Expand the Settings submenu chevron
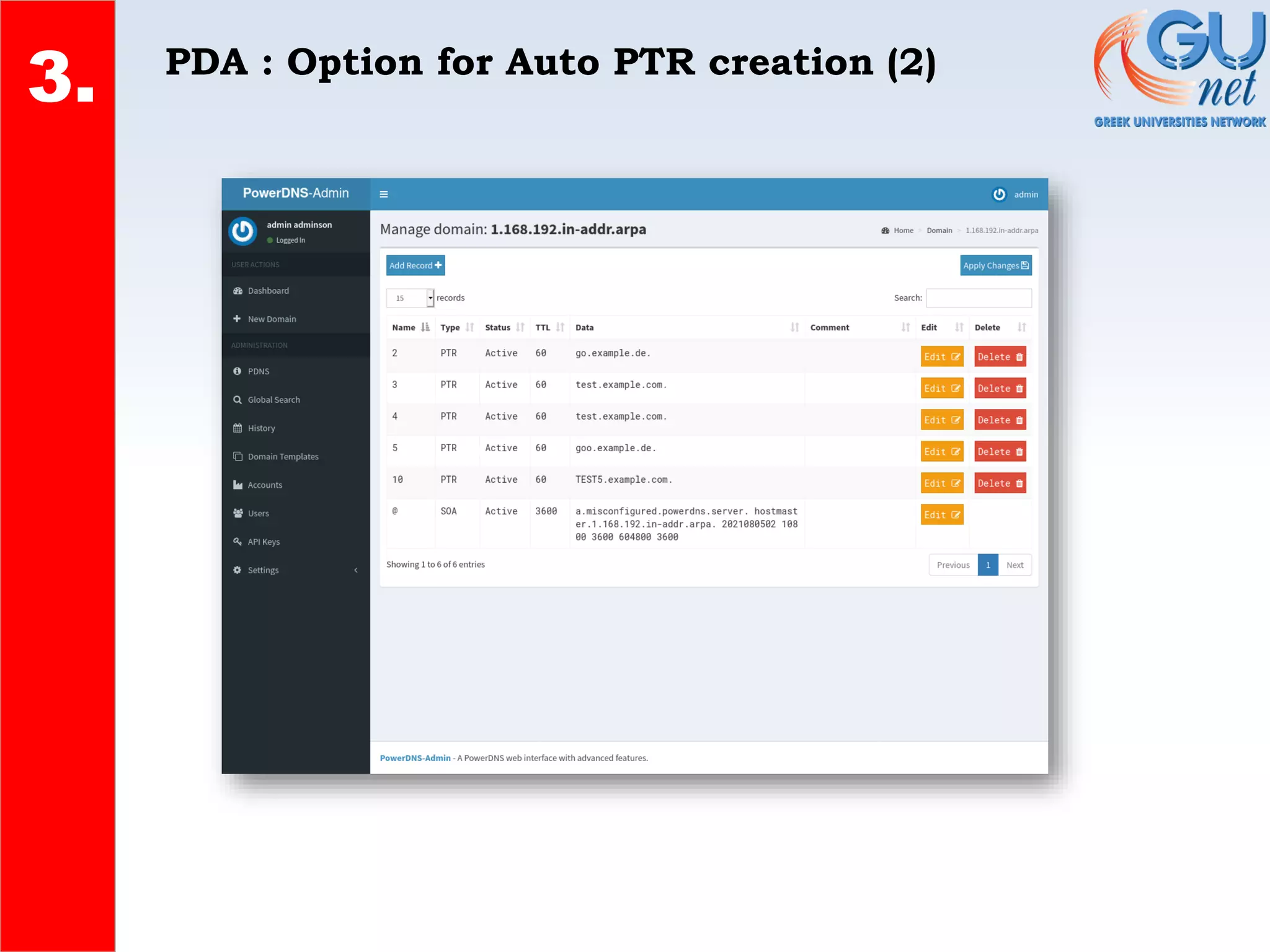Image resolution: width=1270 pixels, height=952 pixels. 356,570
